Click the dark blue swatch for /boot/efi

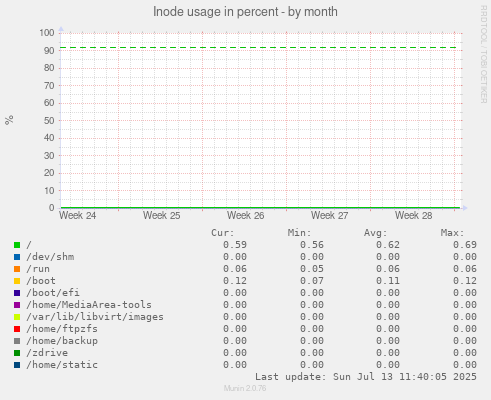click(x=17, y=293)
